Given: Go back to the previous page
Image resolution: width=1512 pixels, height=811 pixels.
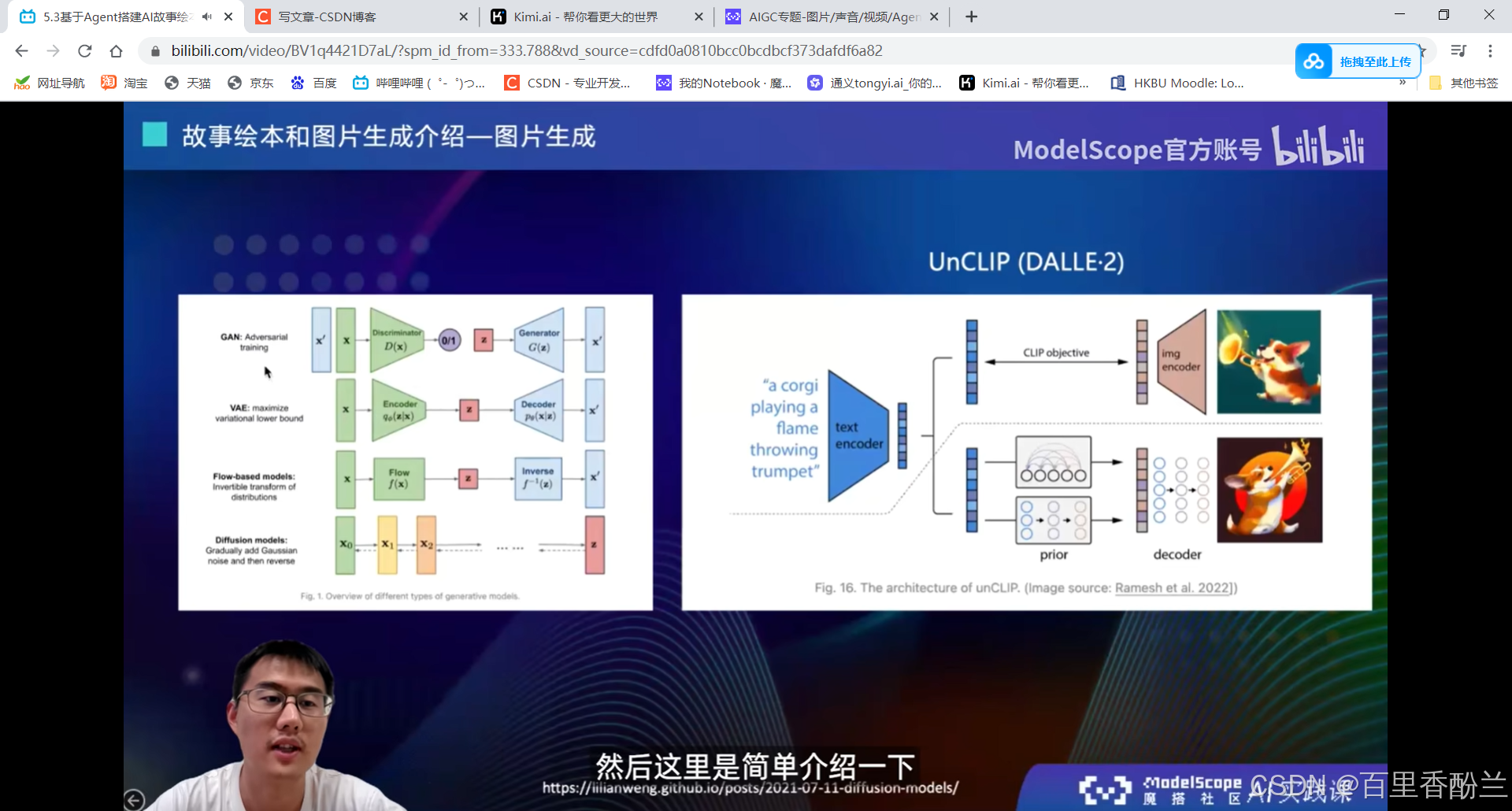Looking at the screenshot, I should click(x=21, y=51).
